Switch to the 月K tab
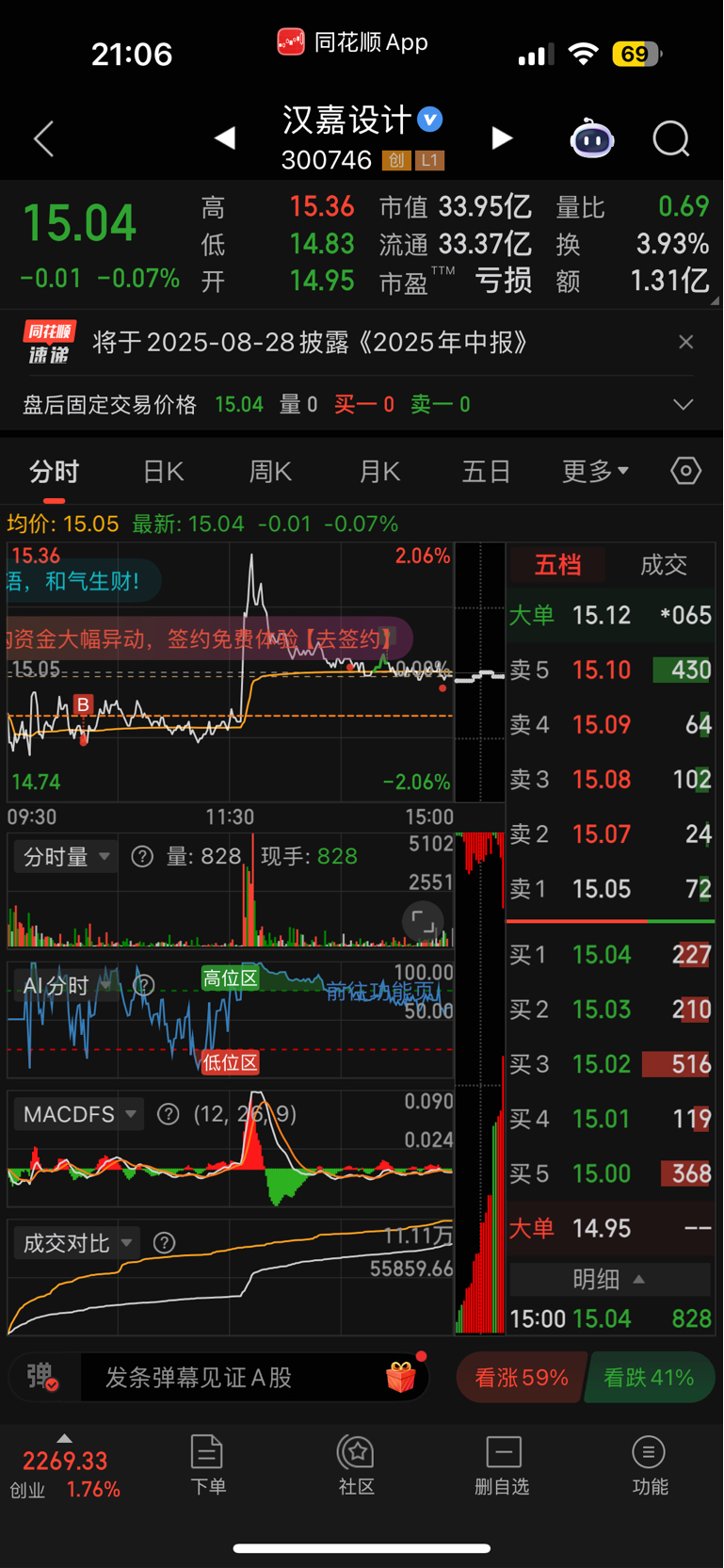The height and width of the screenshot is (1568, 724). coord(379,471)
